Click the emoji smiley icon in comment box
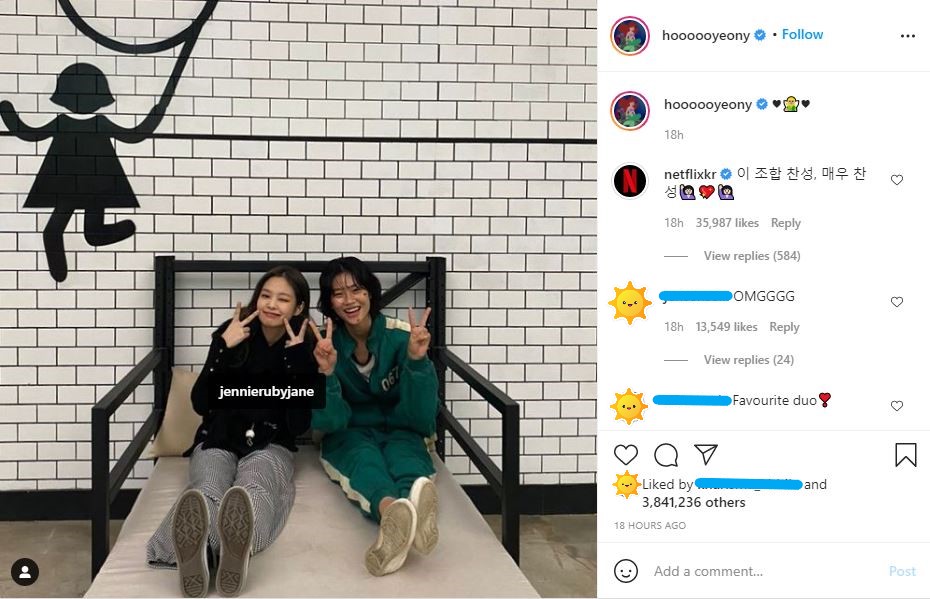 [626, 571]
